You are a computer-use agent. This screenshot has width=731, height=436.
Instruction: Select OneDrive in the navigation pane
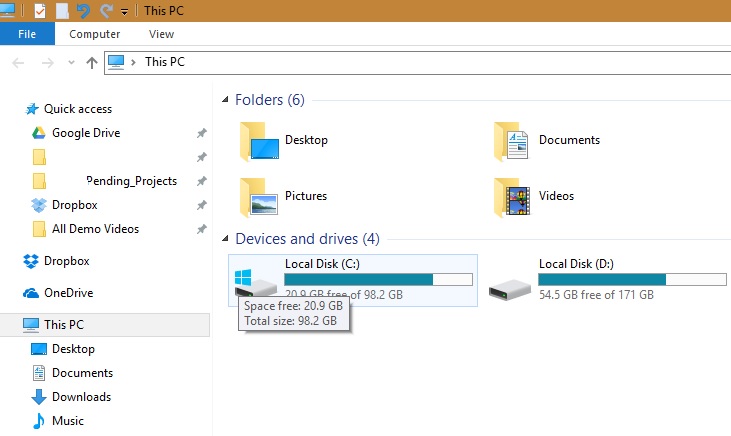(x=68, y=293)
